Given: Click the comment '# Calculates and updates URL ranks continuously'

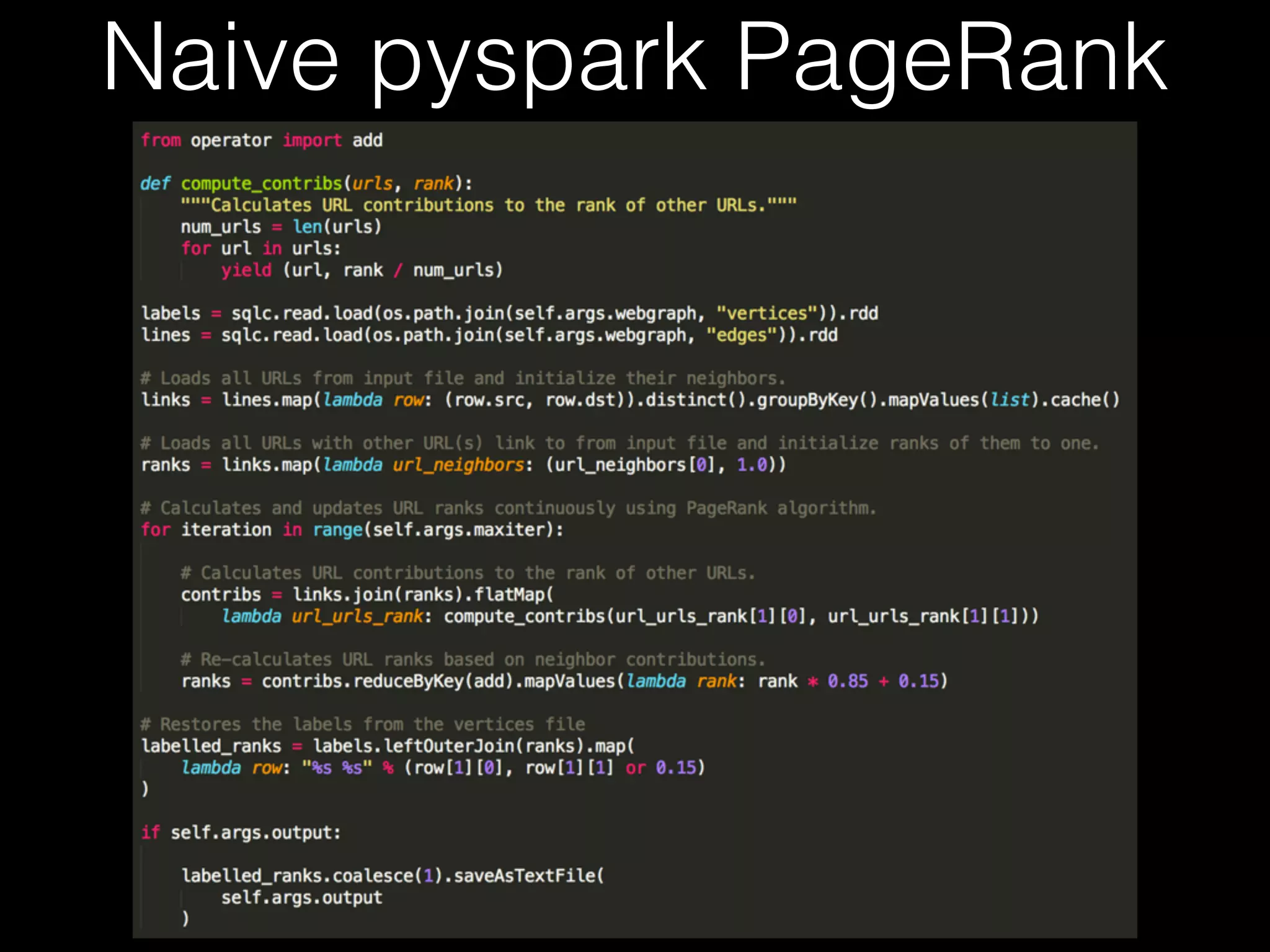Looking at the screenshot, I should (x=509, y=508).
